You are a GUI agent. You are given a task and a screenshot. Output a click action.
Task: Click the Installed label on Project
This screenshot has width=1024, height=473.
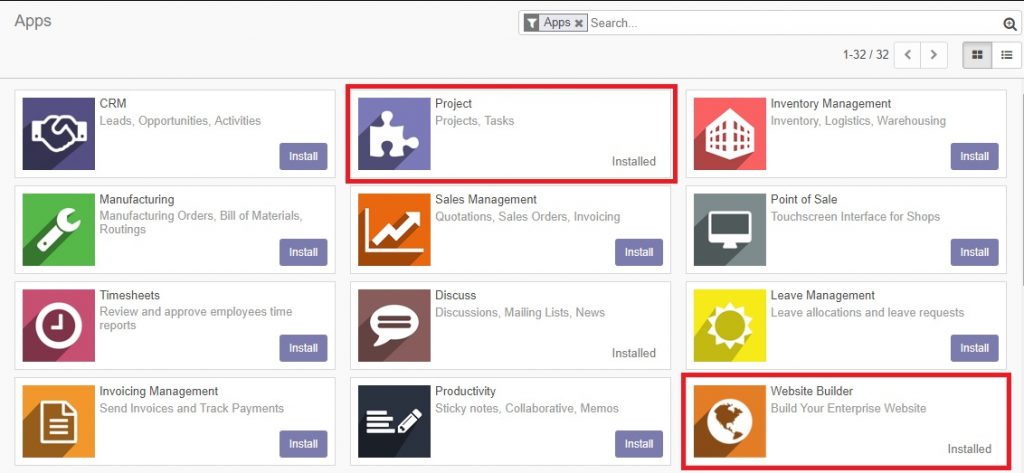633,161
